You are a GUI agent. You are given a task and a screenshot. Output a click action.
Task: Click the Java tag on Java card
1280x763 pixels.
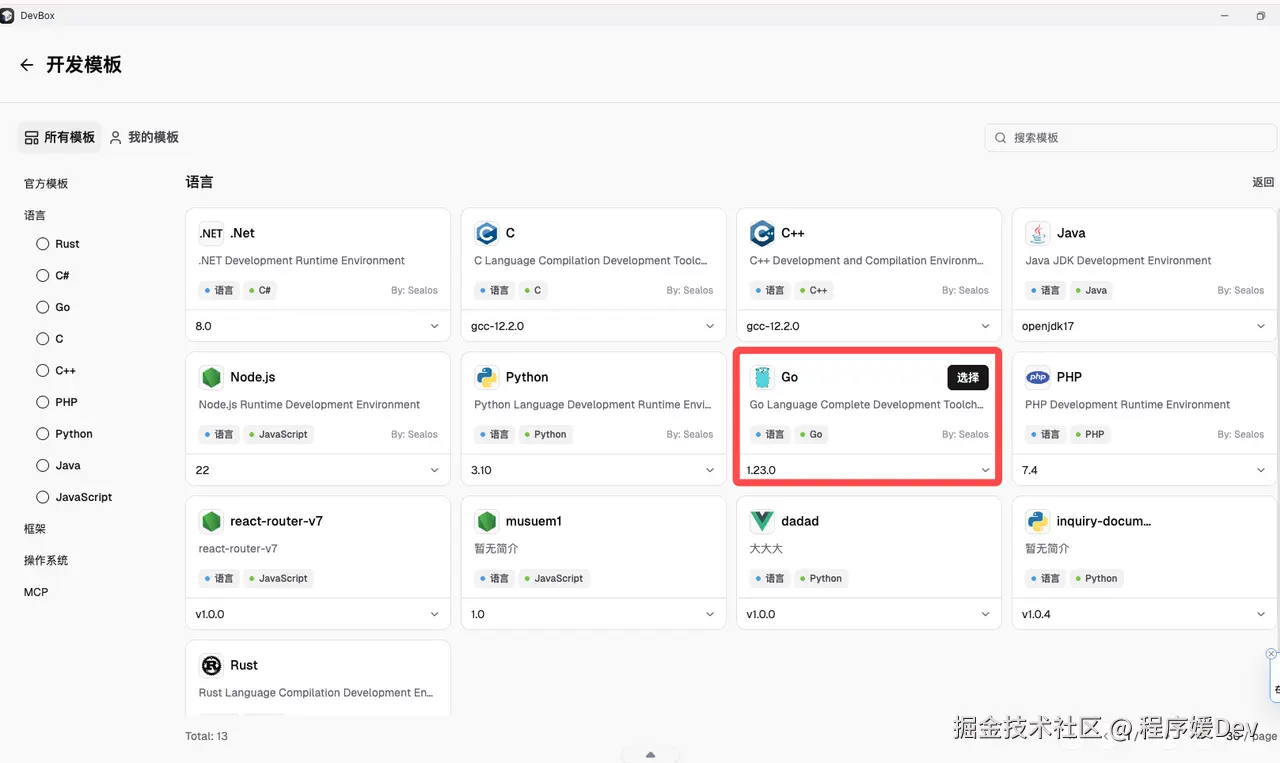click(x=1091, y=290)
